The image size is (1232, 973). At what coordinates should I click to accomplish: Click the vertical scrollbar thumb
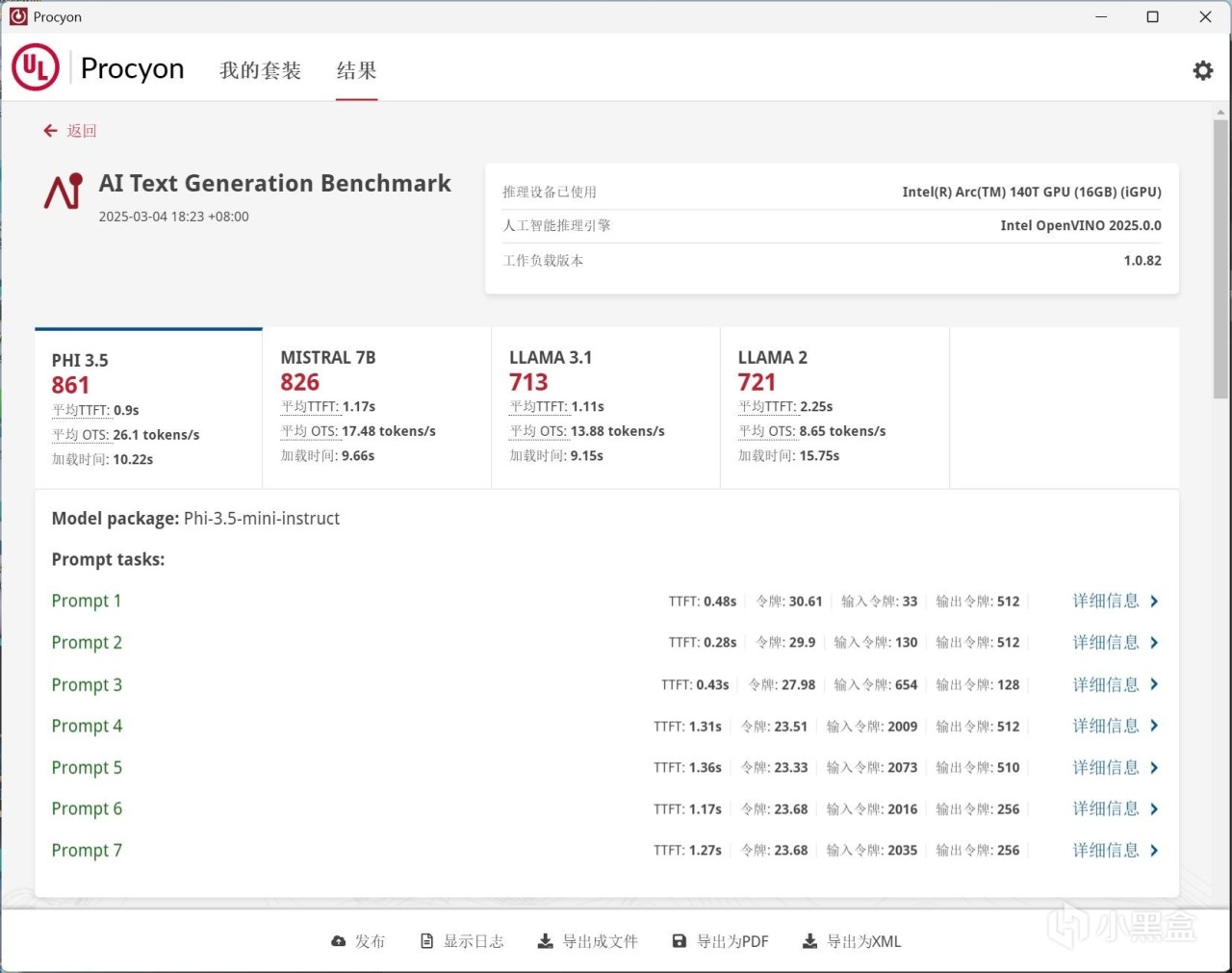point(1220,259)
